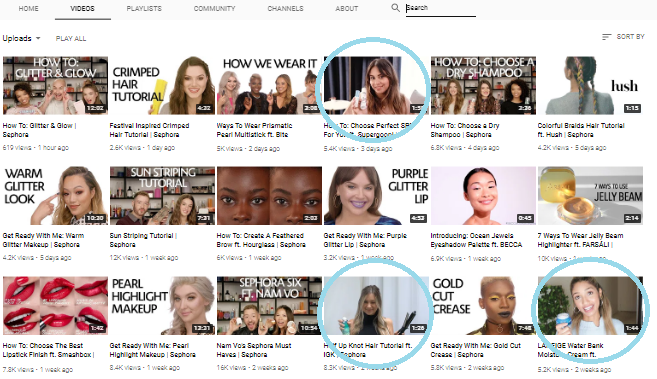Open Sephora Six ft. Nam Vo thumbnail

269,306
